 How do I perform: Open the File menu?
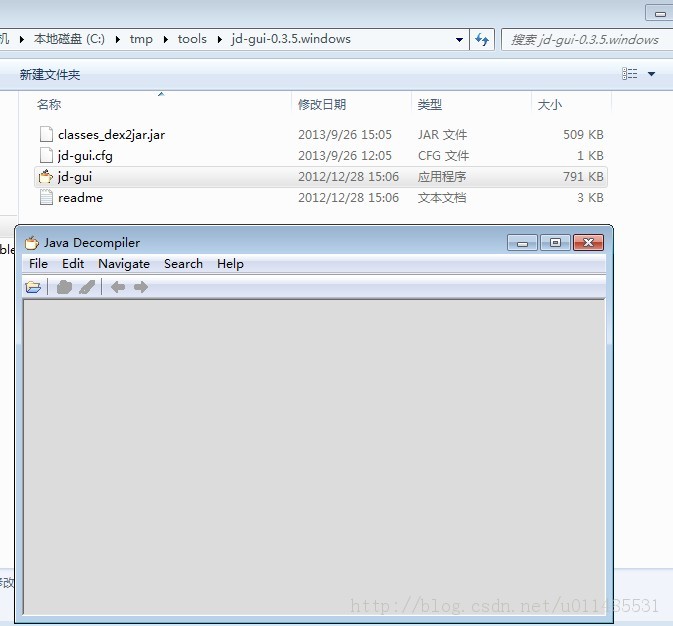click(x=38, y=264)
